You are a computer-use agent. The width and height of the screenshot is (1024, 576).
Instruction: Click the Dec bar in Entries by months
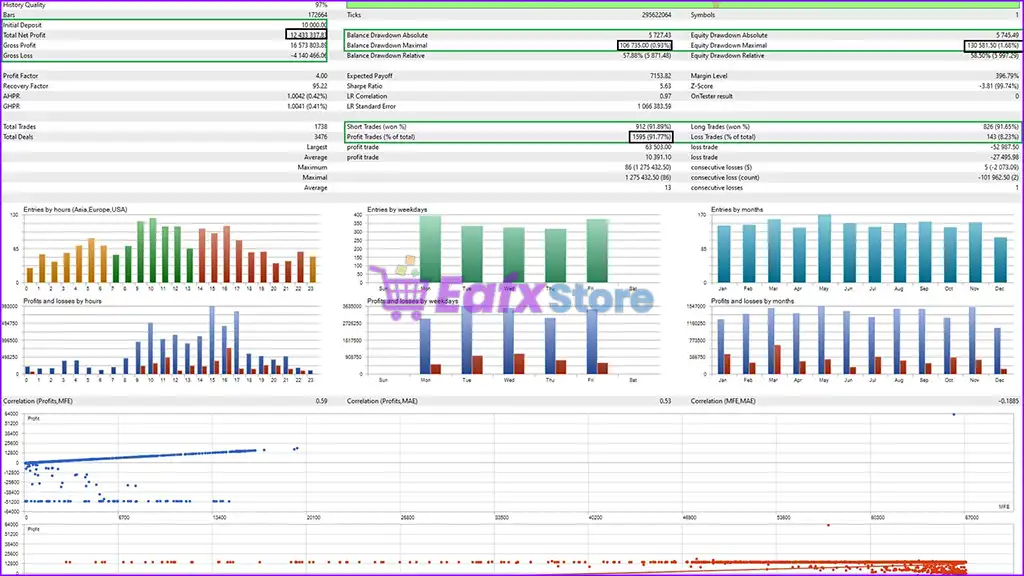[1000, 260]
